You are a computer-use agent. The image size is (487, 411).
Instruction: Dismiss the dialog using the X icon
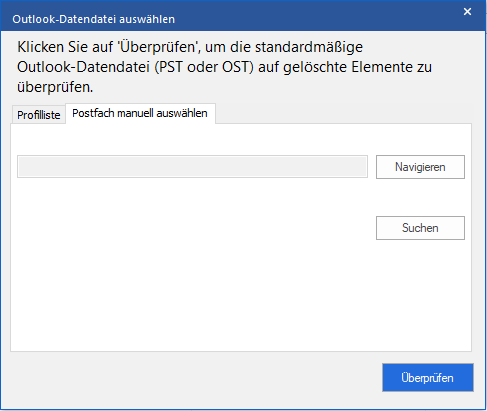tap(467, 12)
